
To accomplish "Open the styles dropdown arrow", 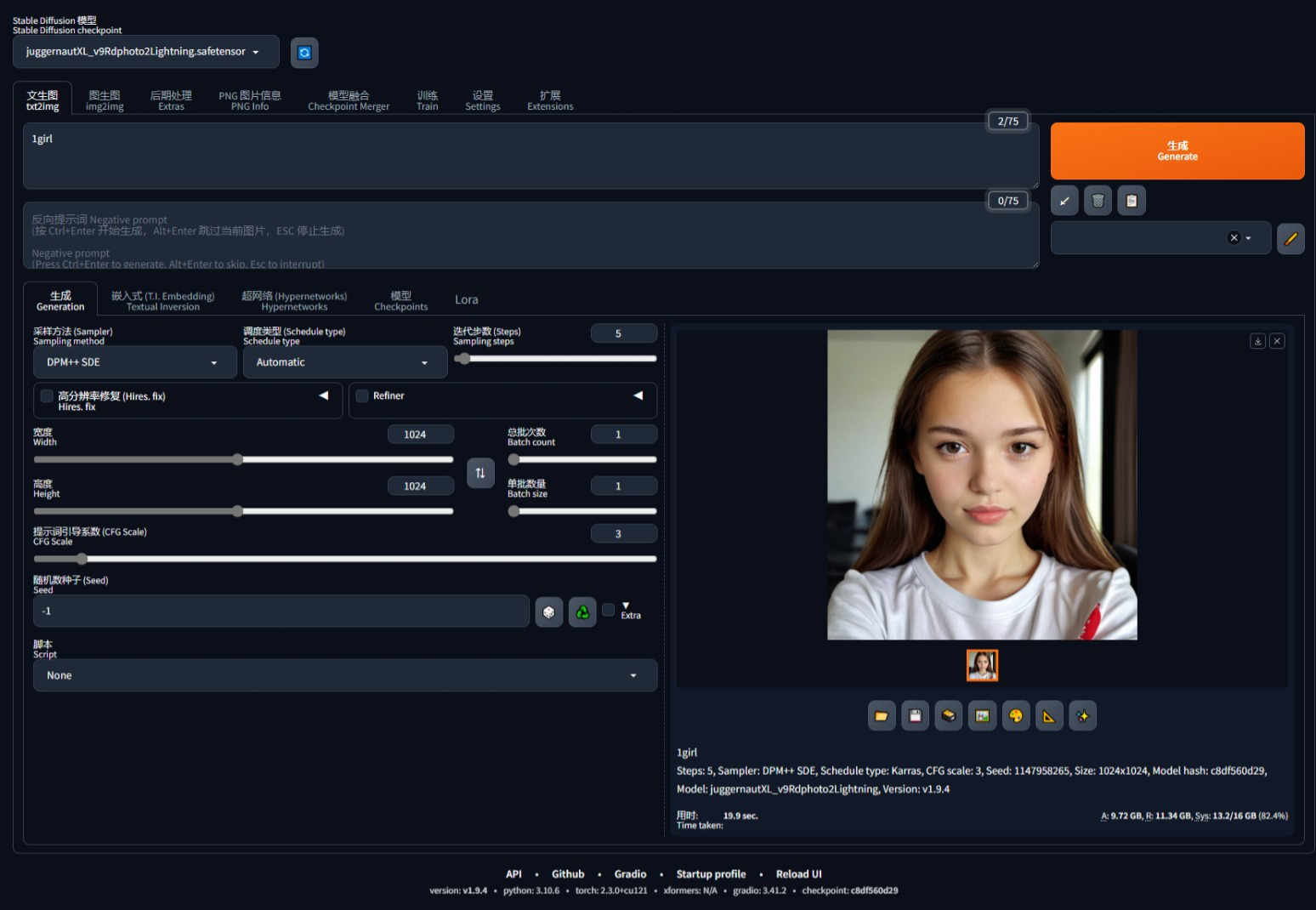I will [x=1248, y=238].
